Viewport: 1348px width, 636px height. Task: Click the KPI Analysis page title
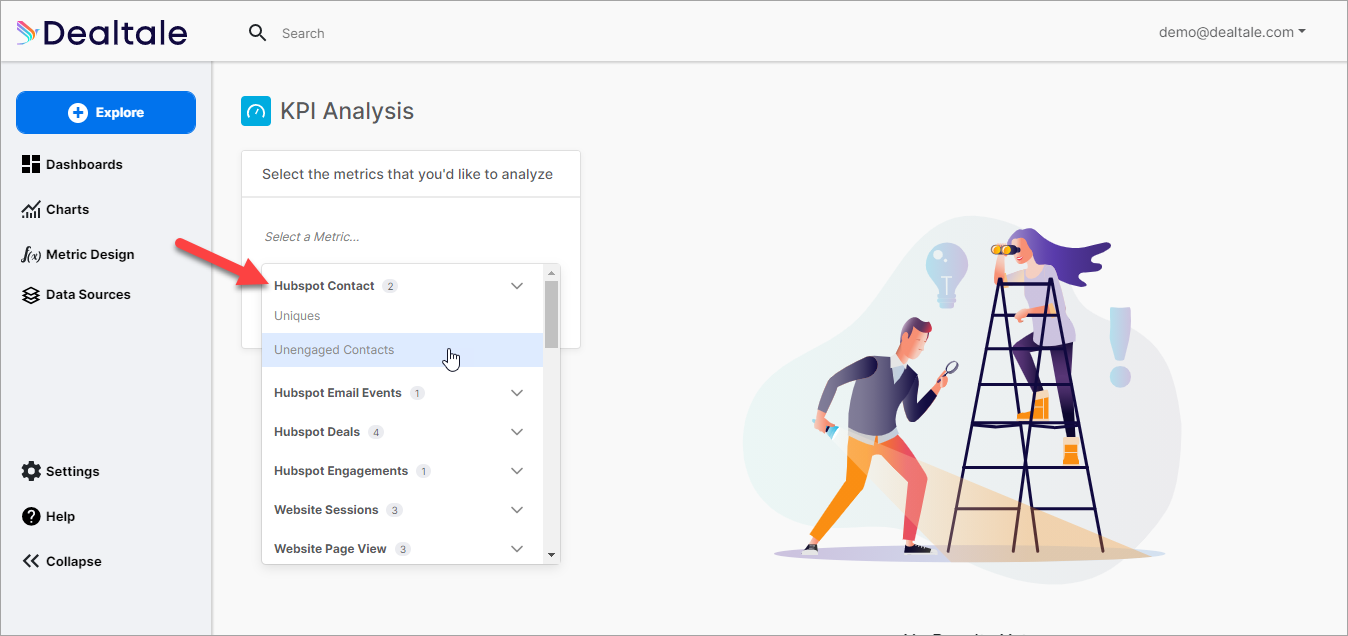pos(347,111)
